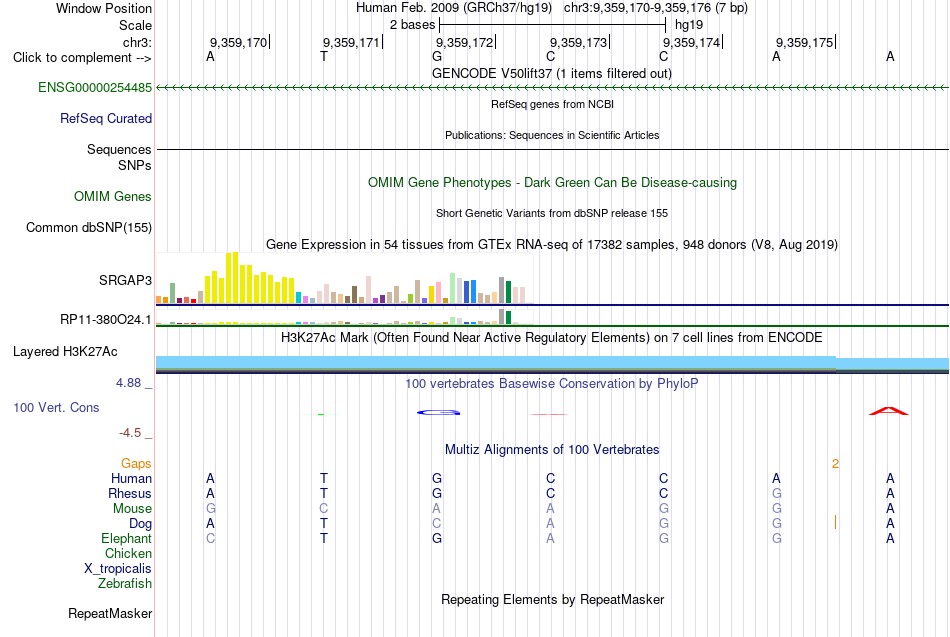
Task: Open the OMIM Gene Phenotypes track title
Action: [x=552, y=182]
